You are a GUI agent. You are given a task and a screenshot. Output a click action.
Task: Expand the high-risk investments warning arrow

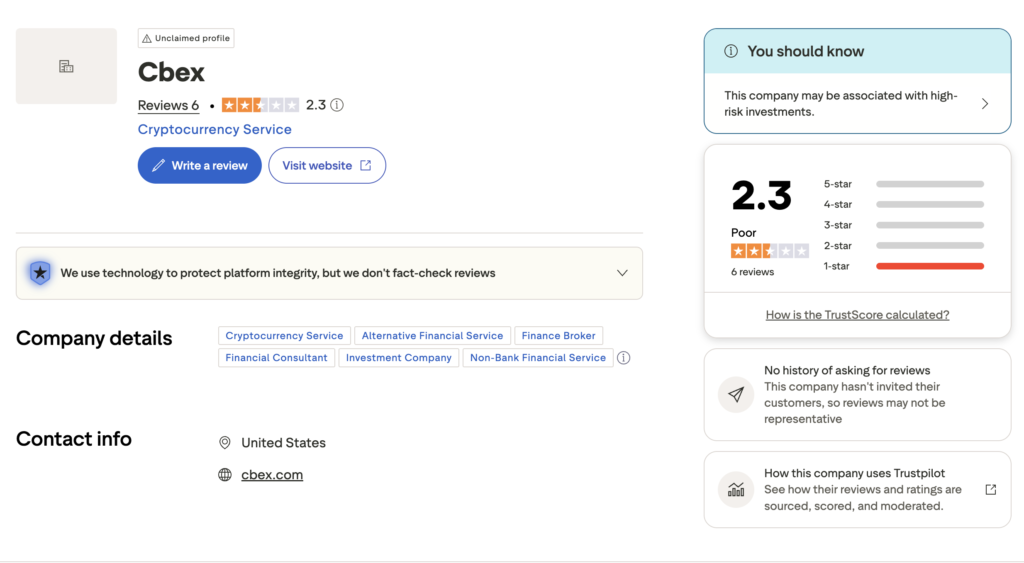985,104
